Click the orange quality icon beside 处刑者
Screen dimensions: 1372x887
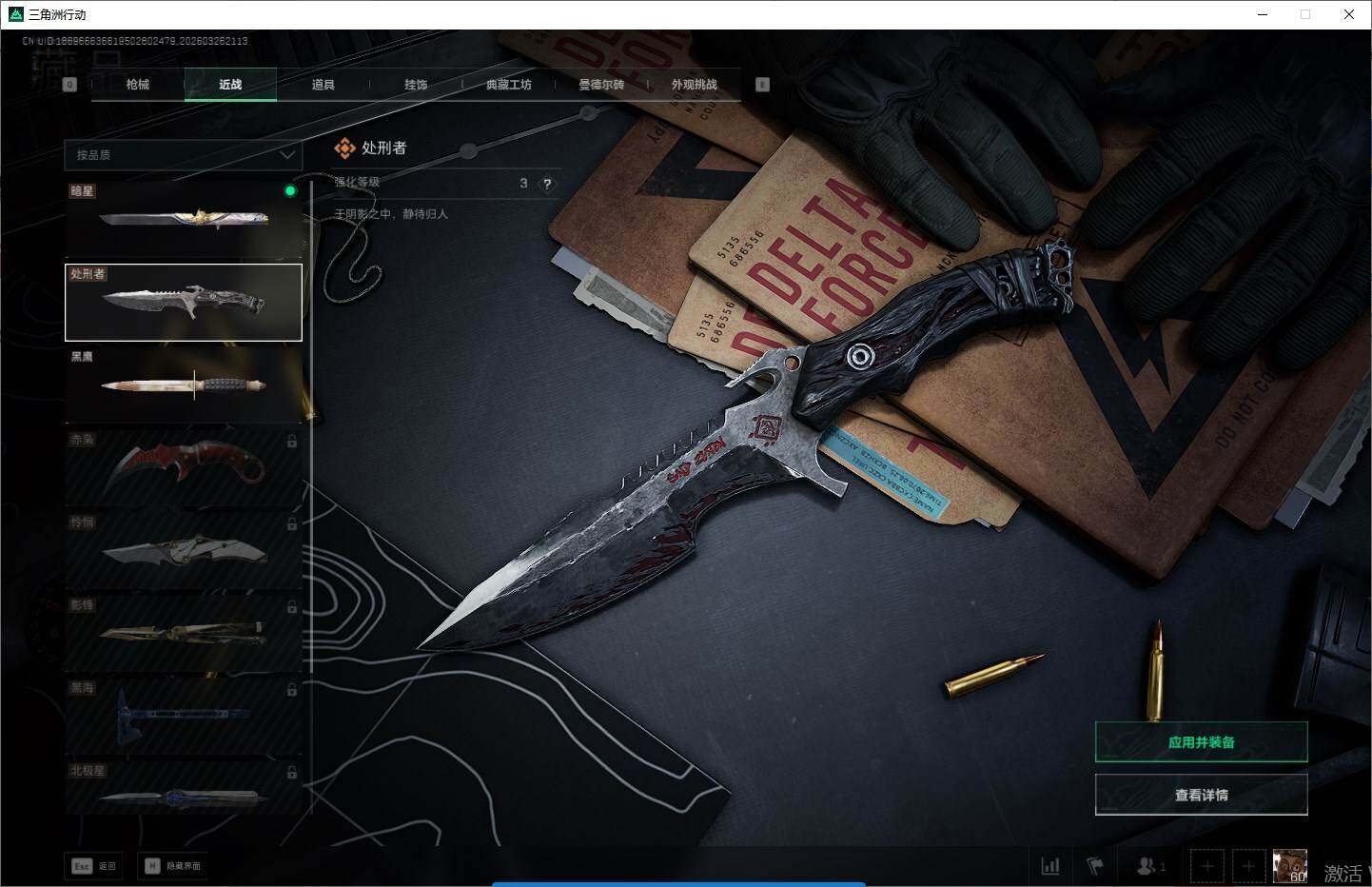[x=344, y=148]
